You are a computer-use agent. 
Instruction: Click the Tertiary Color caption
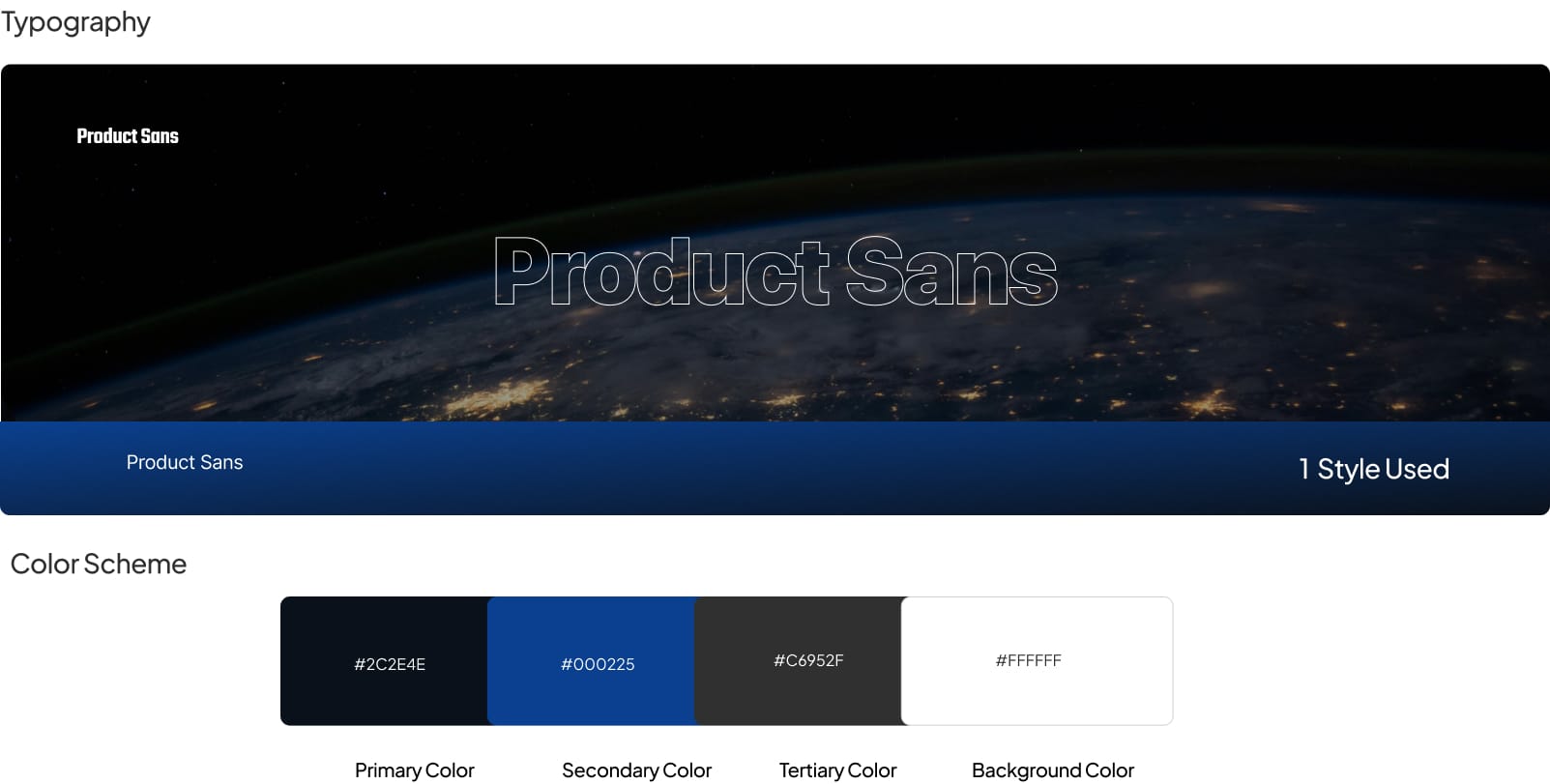tap(837, 770)
